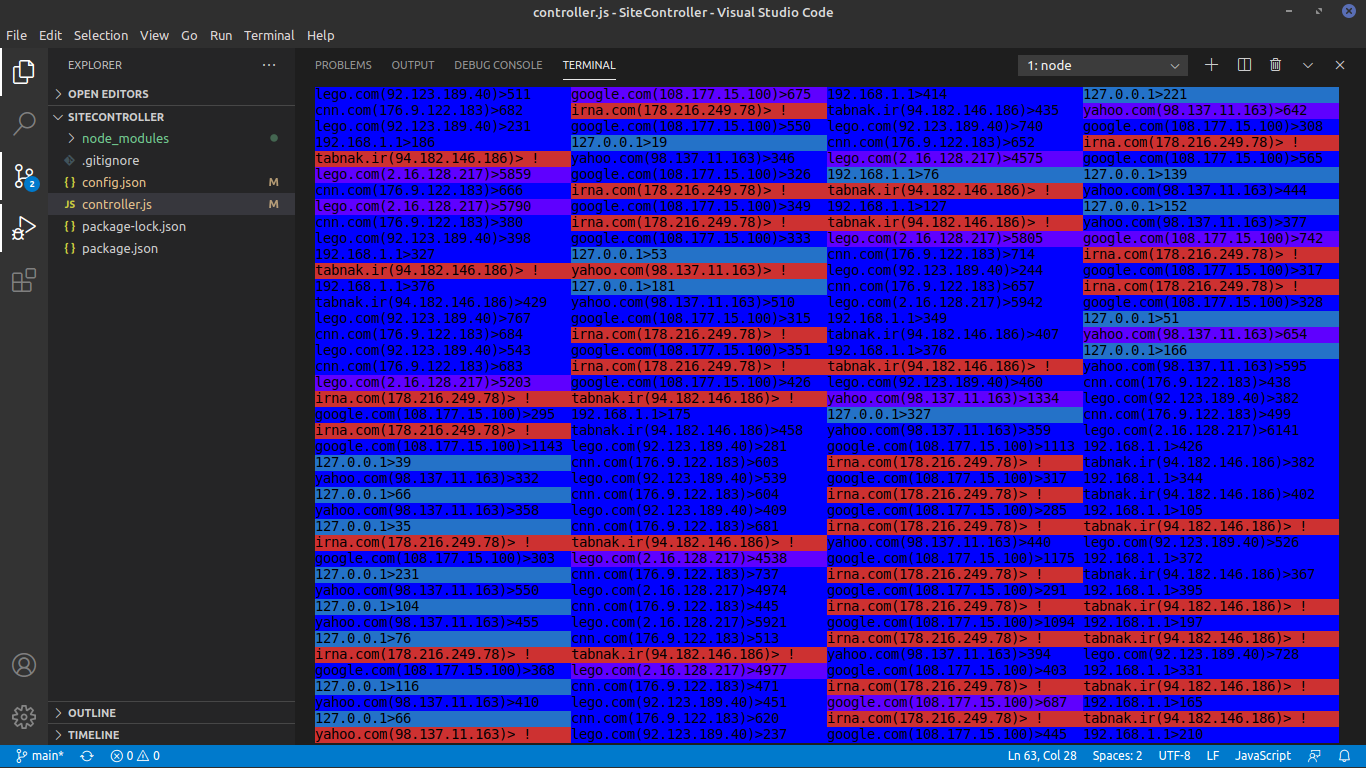The width and height of the screenshot is (1366, 768).
Task: Expand the OUTLINE section
Action: 172,713
